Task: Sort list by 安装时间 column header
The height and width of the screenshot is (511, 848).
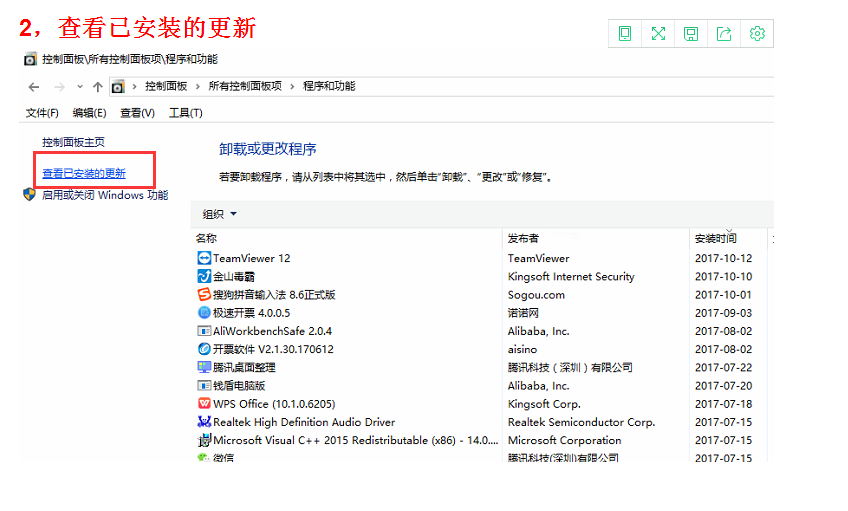Action: click(716, 239)
